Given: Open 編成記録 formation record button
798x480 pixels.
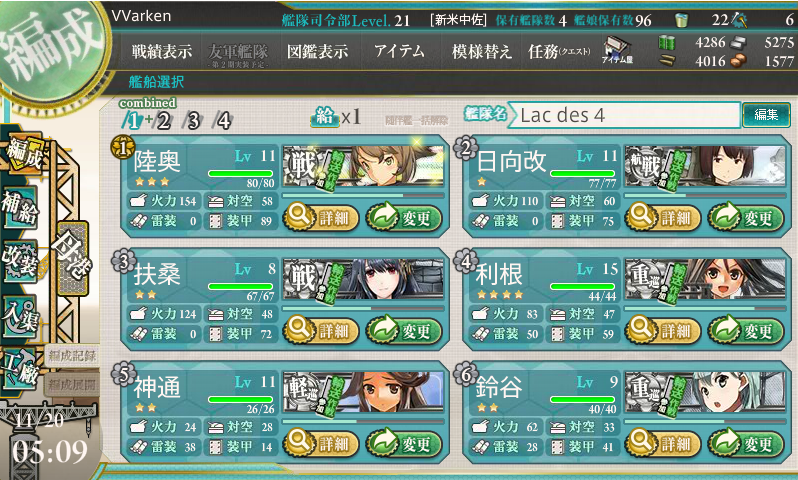Looking at the screenshot, I should click(72, 356).
